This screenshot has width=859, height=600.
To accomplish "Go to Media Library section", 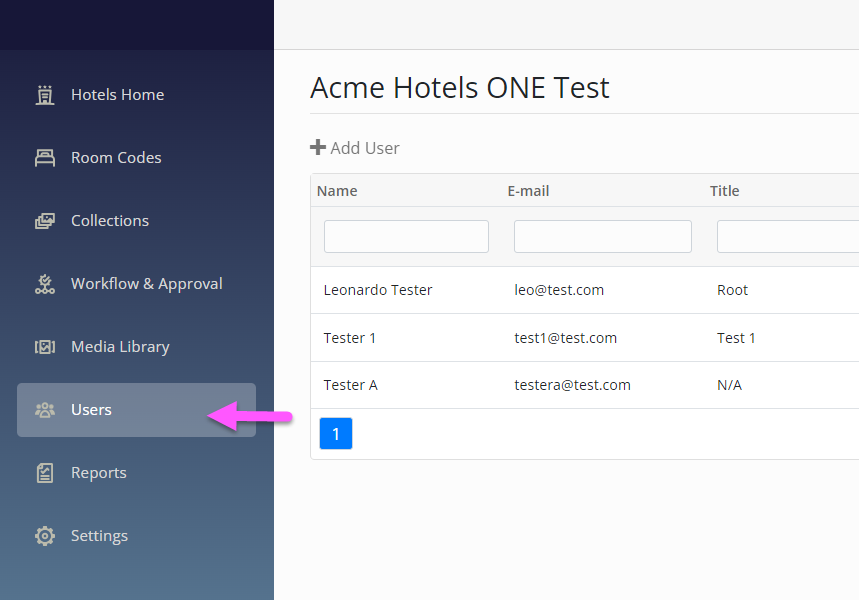I will tap(136, 347).
